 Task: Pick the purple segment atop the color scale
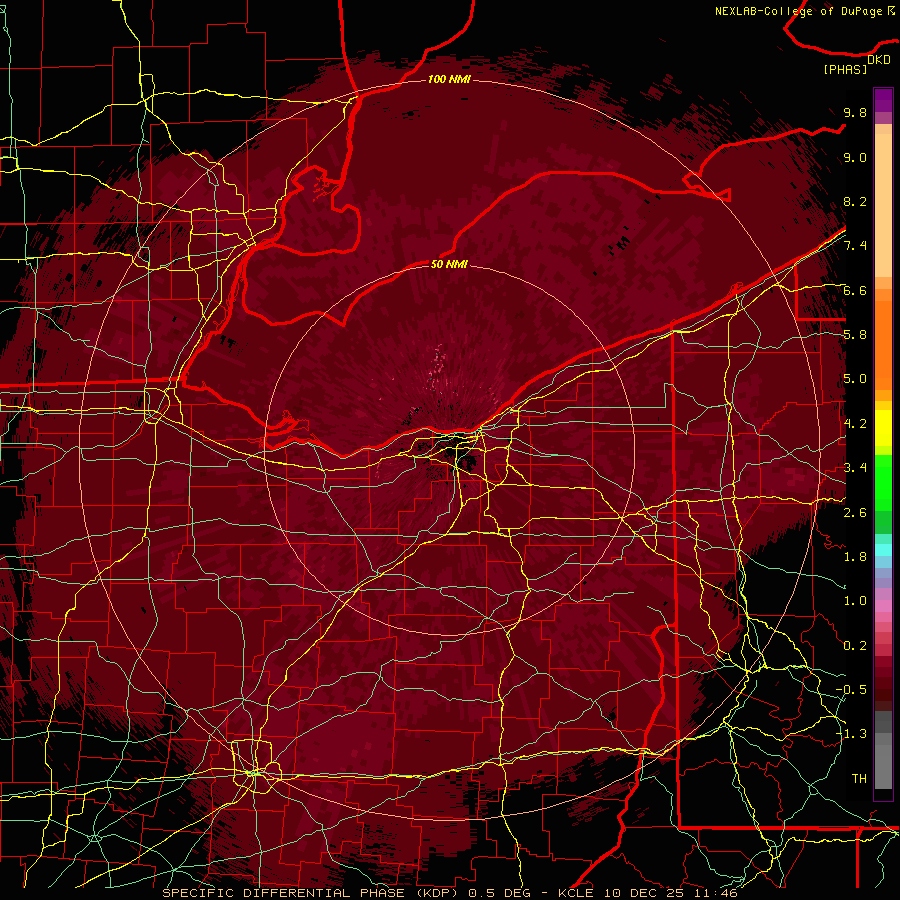point(883,100)
